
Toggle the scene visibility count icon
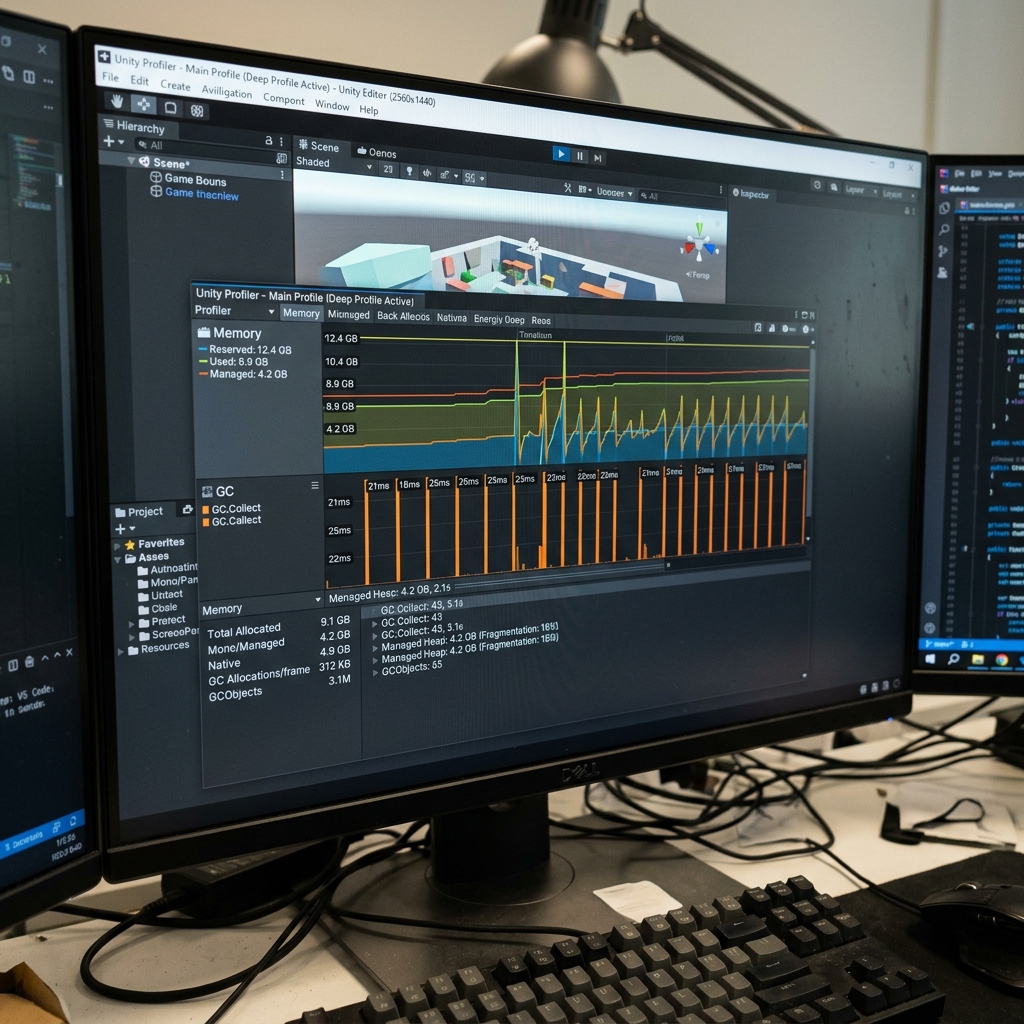470,177
